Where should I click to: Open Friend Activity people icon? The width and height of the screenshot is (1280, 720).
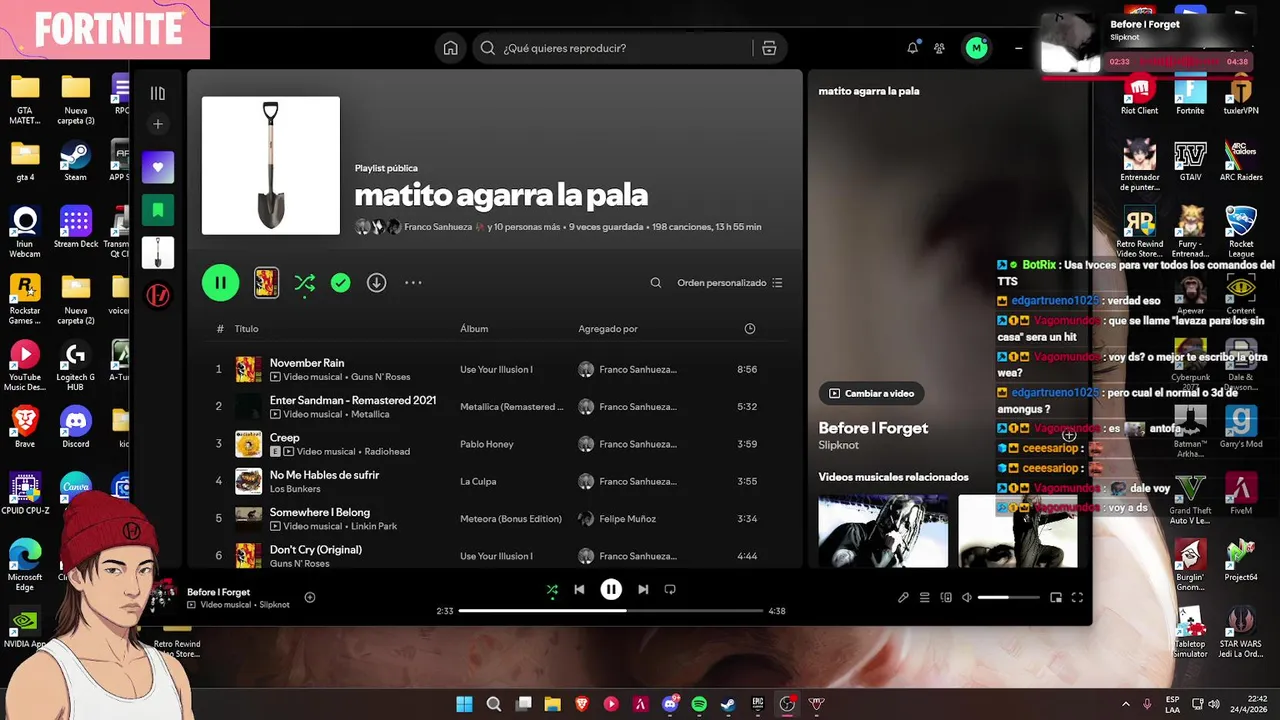940,48
